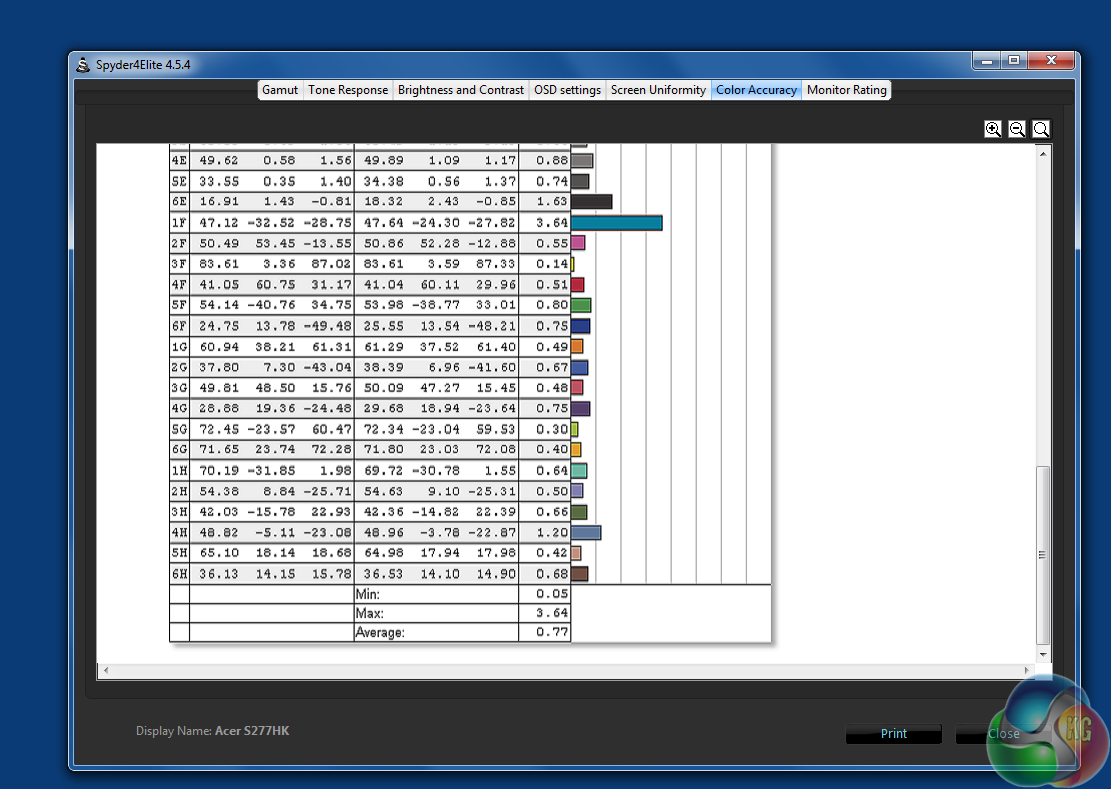The image size is (1111, 789).
Task: Click delta value 1.20 in row 4H
Action: pyautogui.click(x=552, y=533)
